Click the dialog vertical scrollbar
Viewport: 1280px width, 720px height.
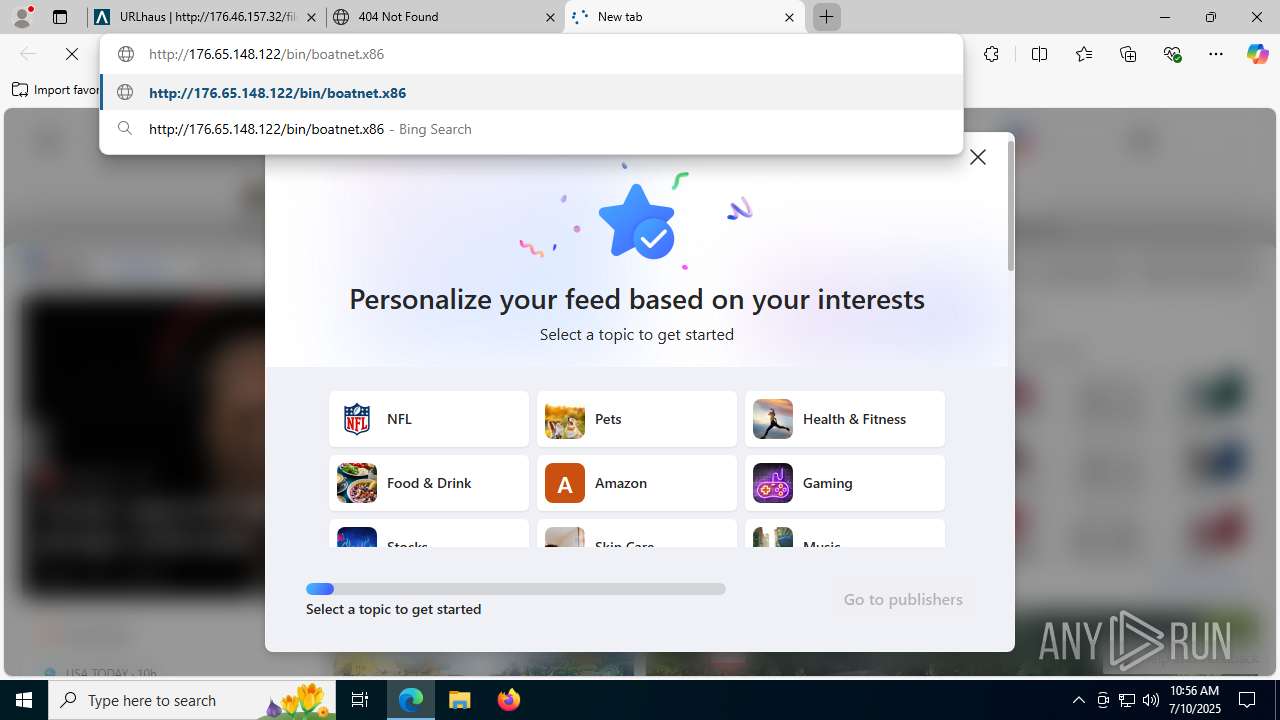tap(1011, 205)
